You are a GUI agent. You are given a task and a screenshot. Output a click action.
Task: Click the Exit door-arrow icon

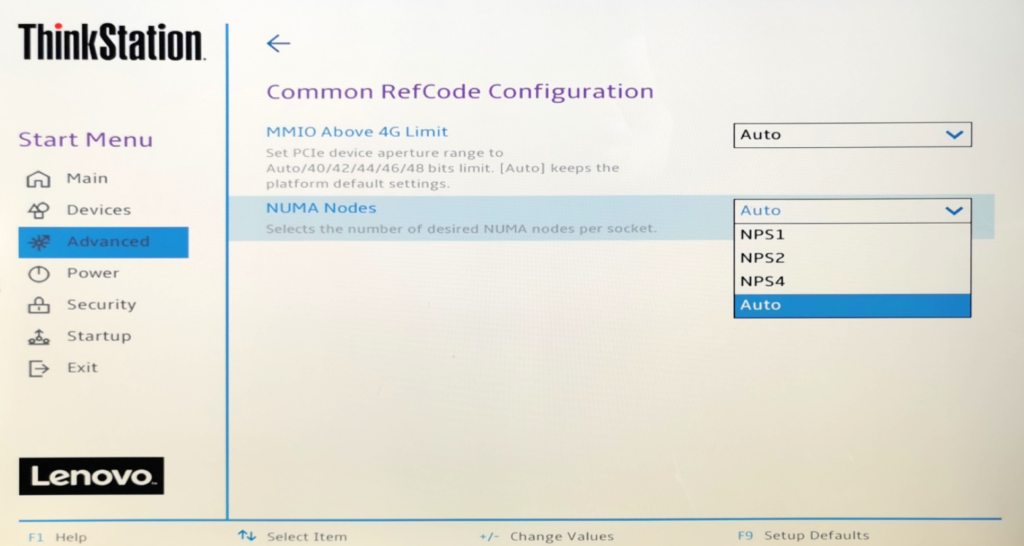(39, 368)
